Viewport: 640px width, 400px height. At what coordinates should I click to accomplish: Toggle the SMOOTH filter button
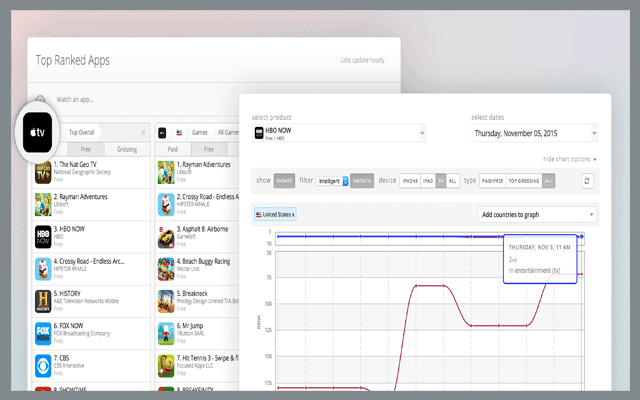[x=362, y=181]
